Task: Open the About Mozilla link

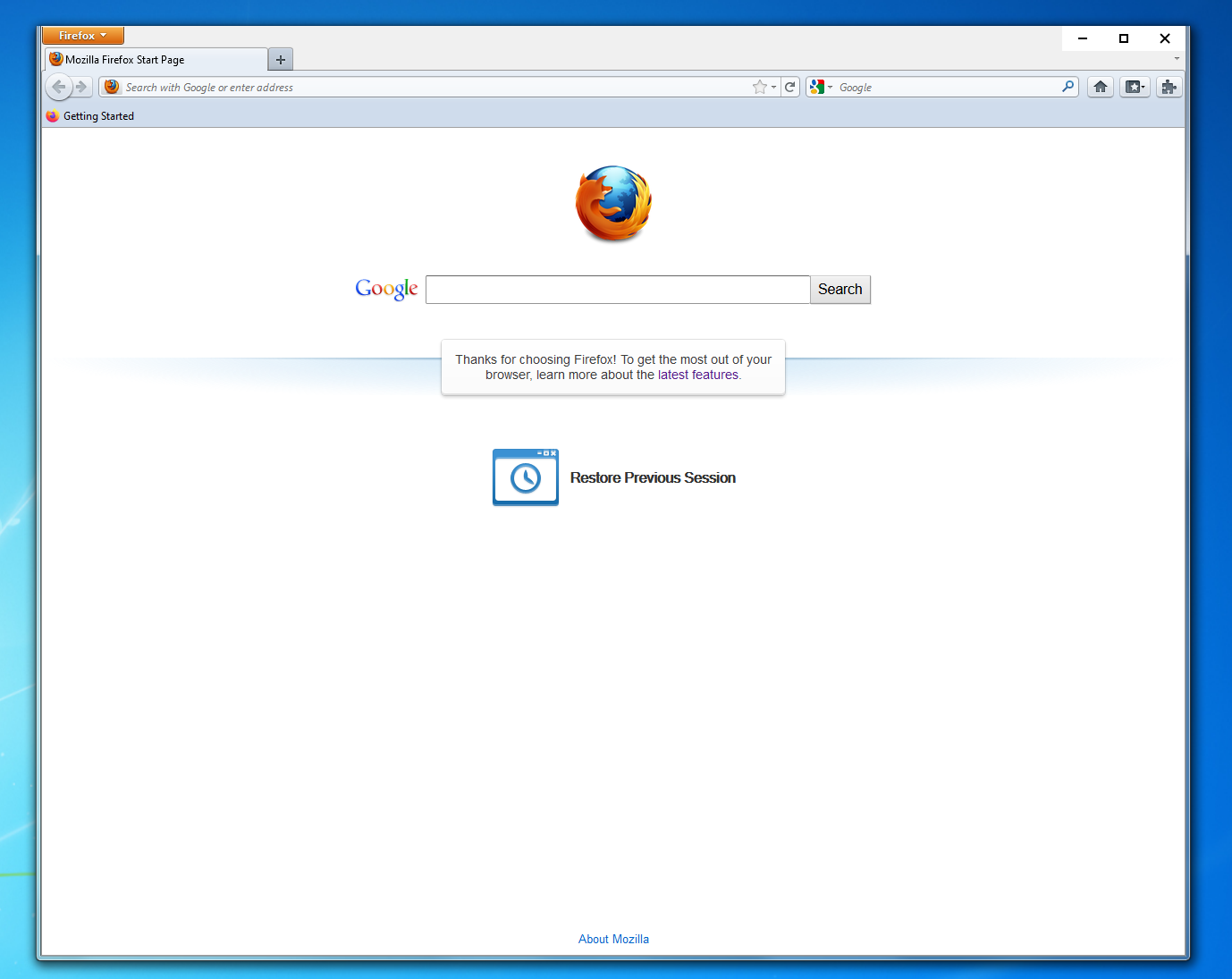Action: (613, 939)
